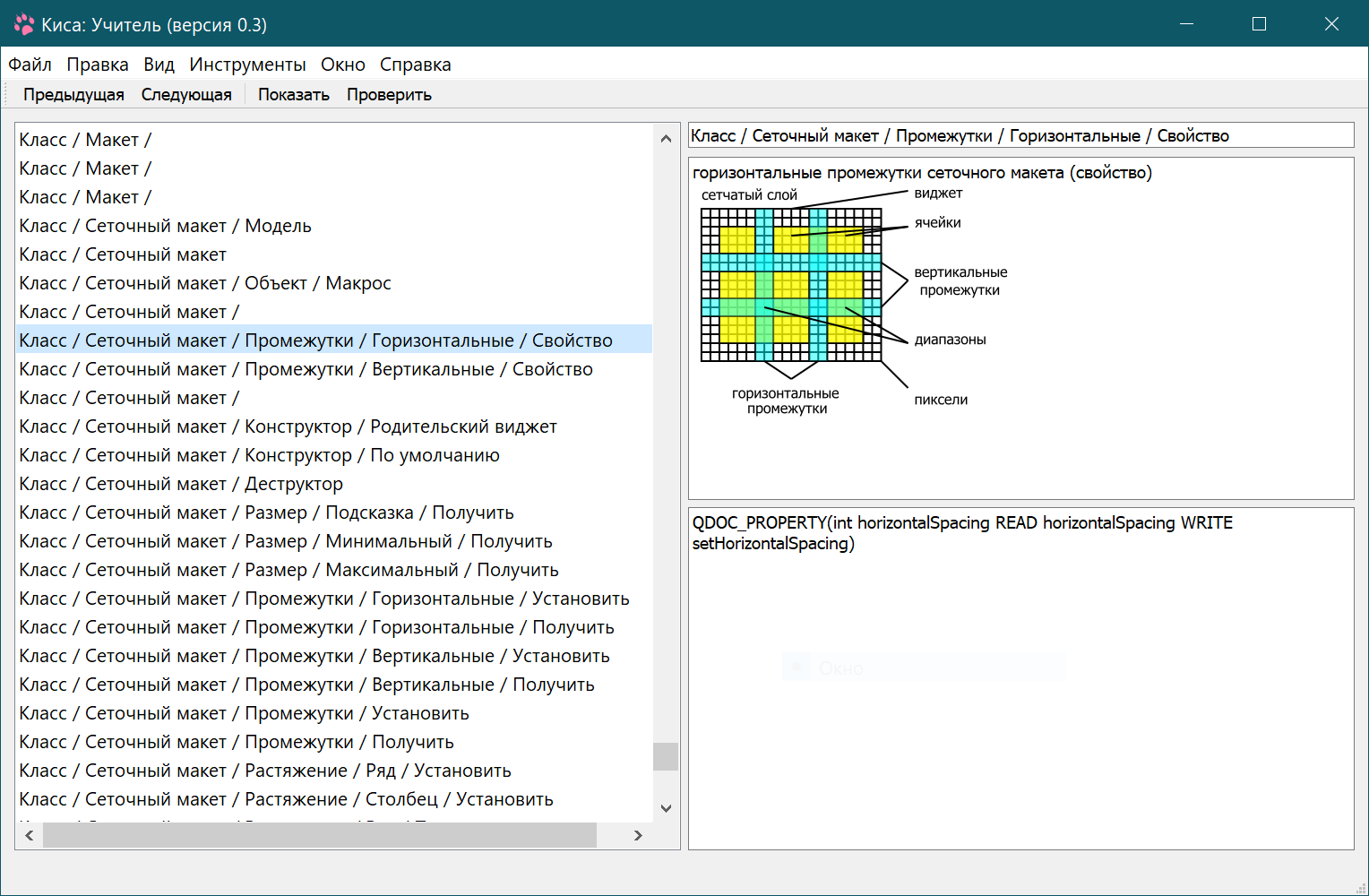Click the Предыдущая toolbar button
Image resolution: width=1369 pixels, height=896 pixels.
click(x=73, y=94)
